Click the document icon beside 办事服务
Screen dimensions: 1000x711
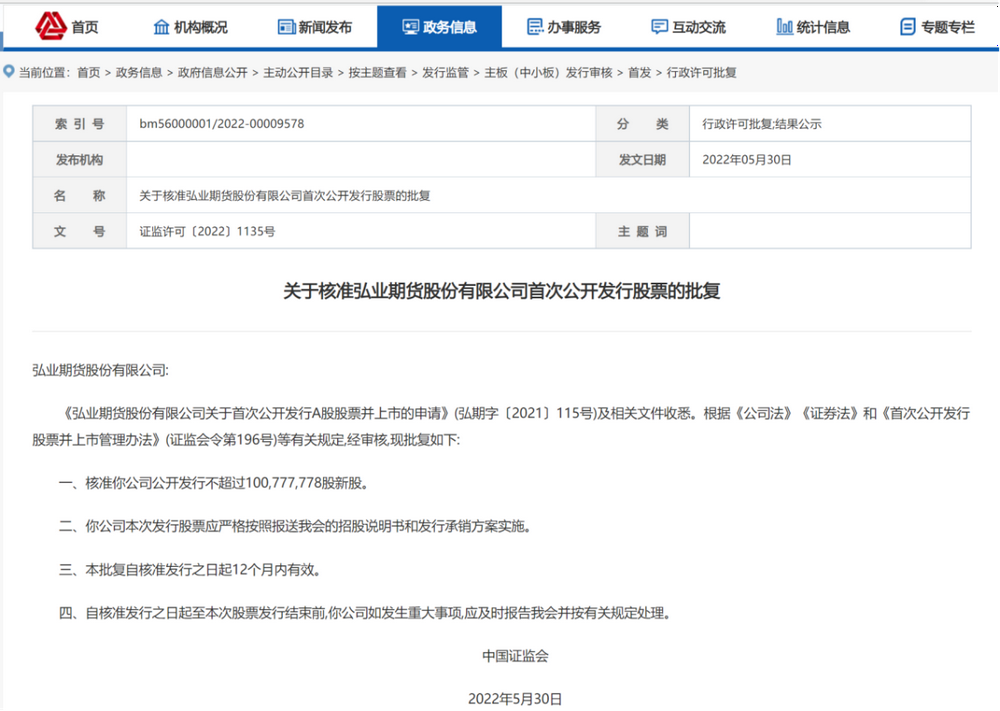(535, 27)
